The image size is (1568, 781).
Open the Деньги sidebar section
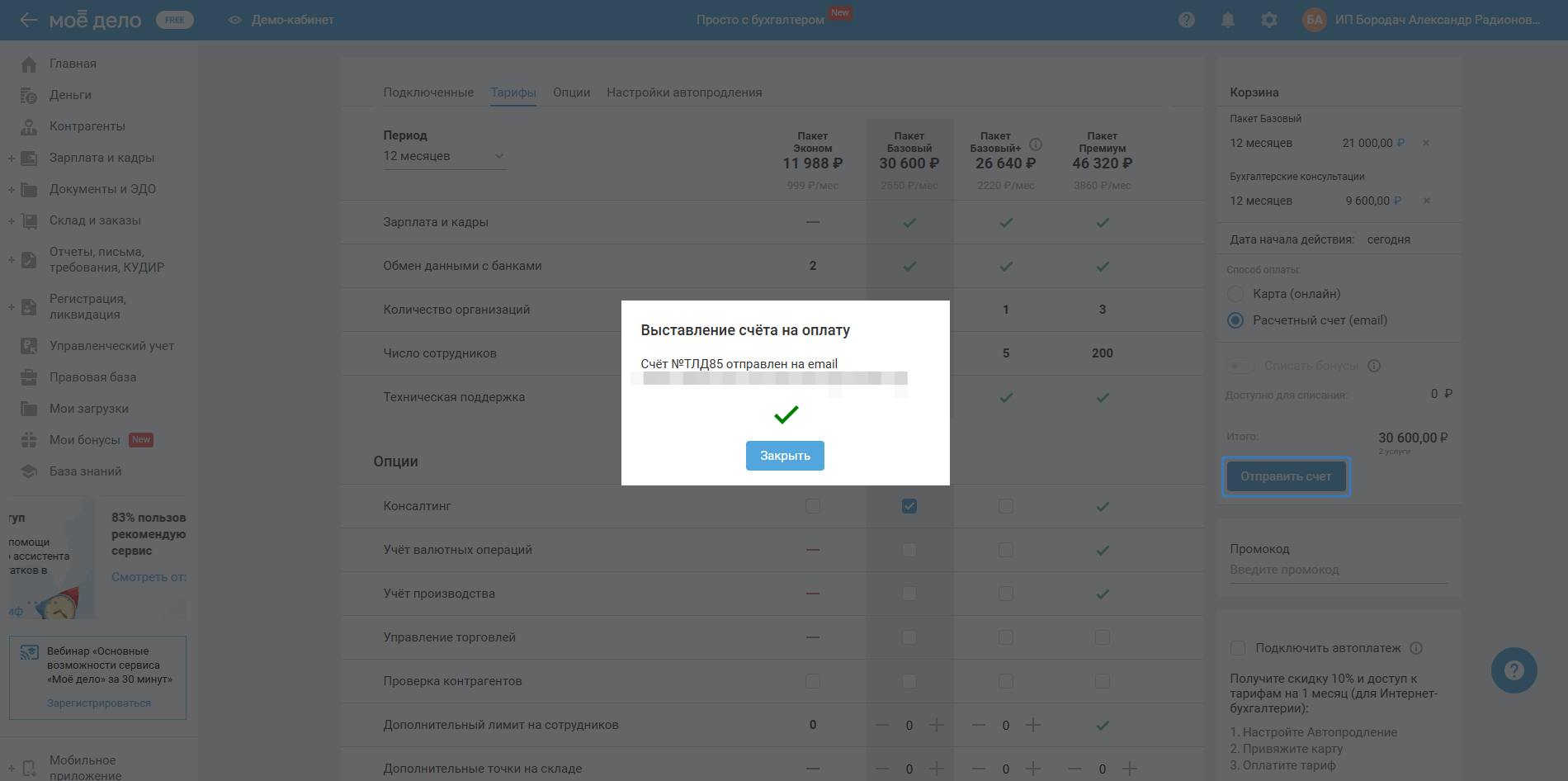coord(70,95)
